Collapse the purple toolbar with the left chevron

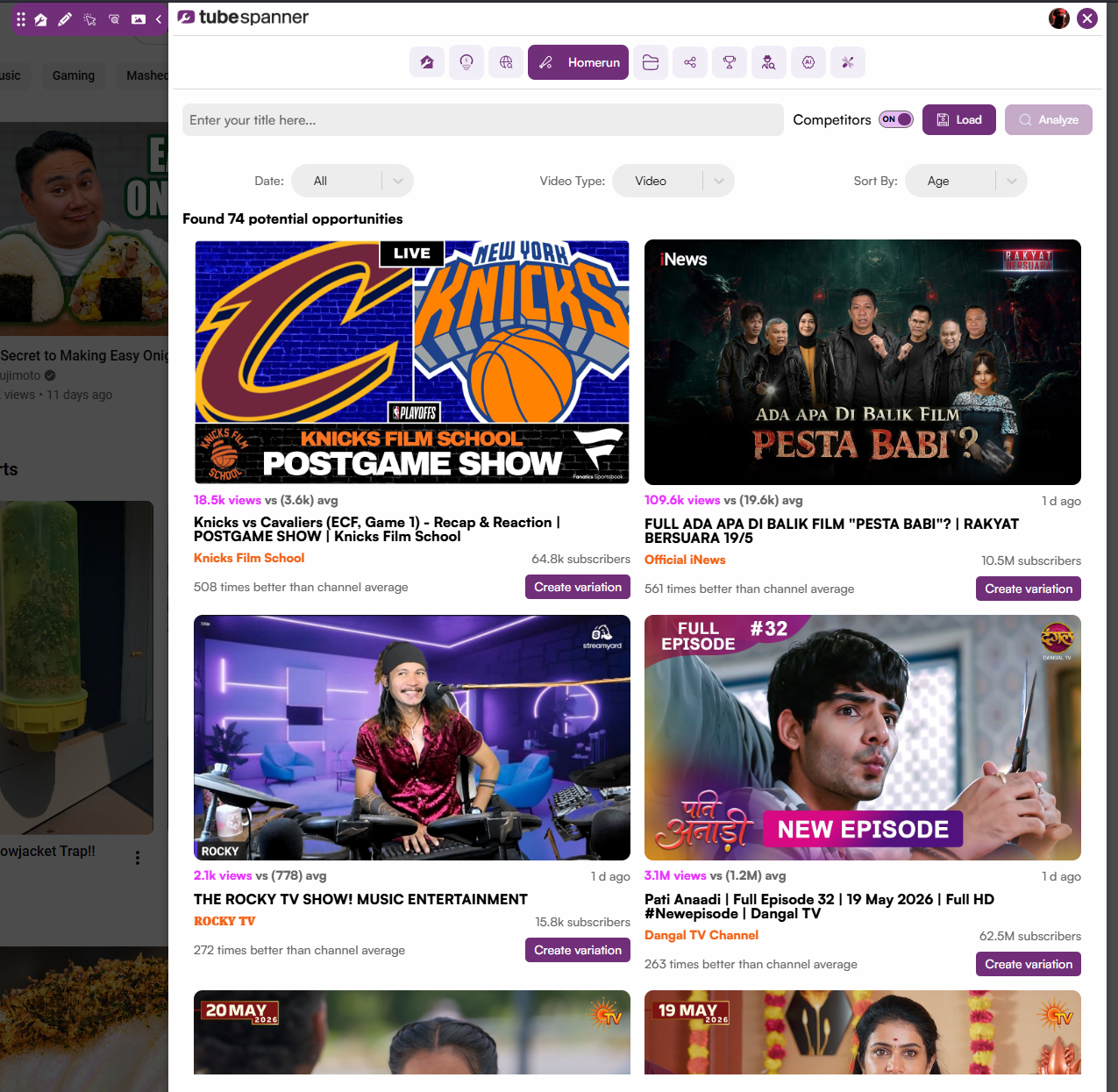pos(159,19)
